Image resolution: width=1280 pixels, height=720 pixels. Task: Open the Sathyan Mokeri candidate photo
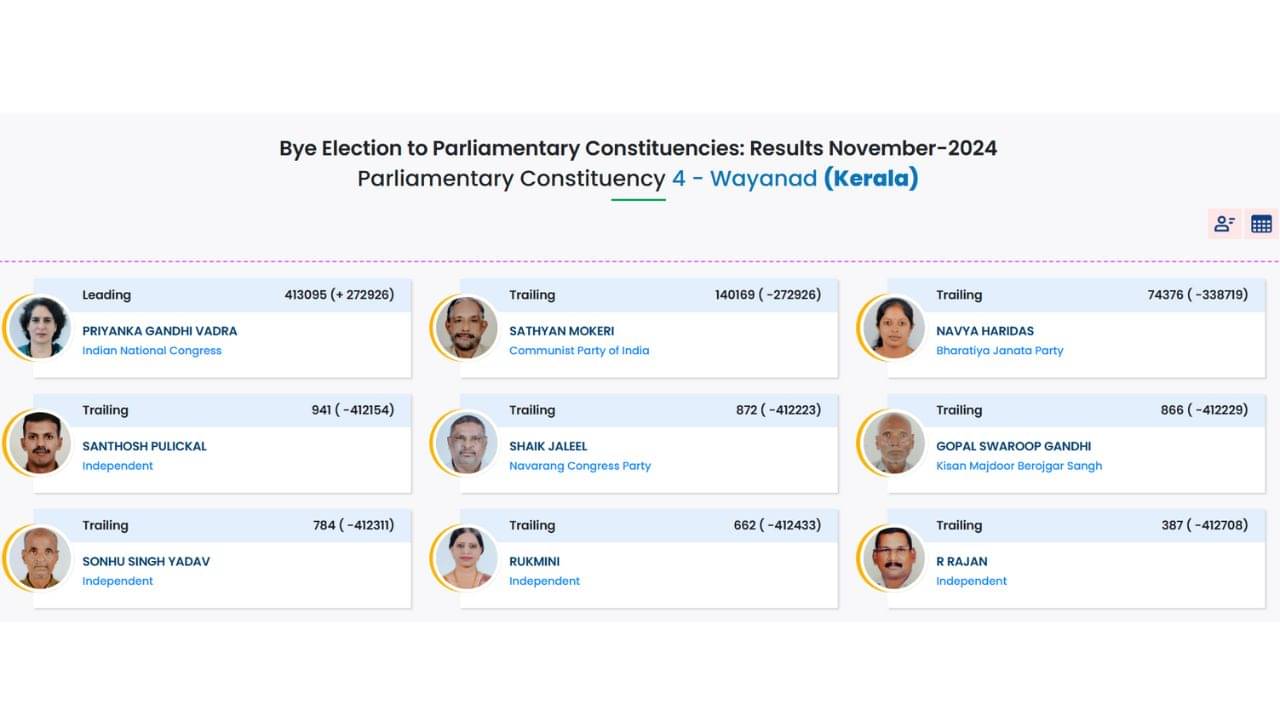[466, 327]
